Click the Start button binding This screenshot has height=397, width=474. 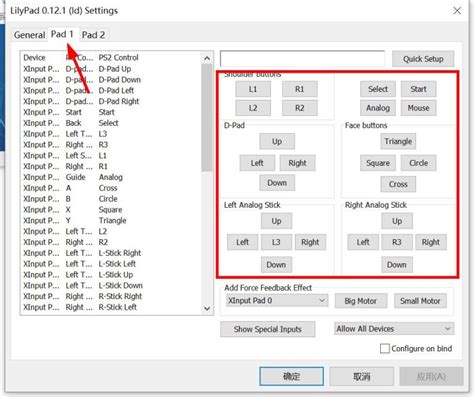tap(418, 89)
